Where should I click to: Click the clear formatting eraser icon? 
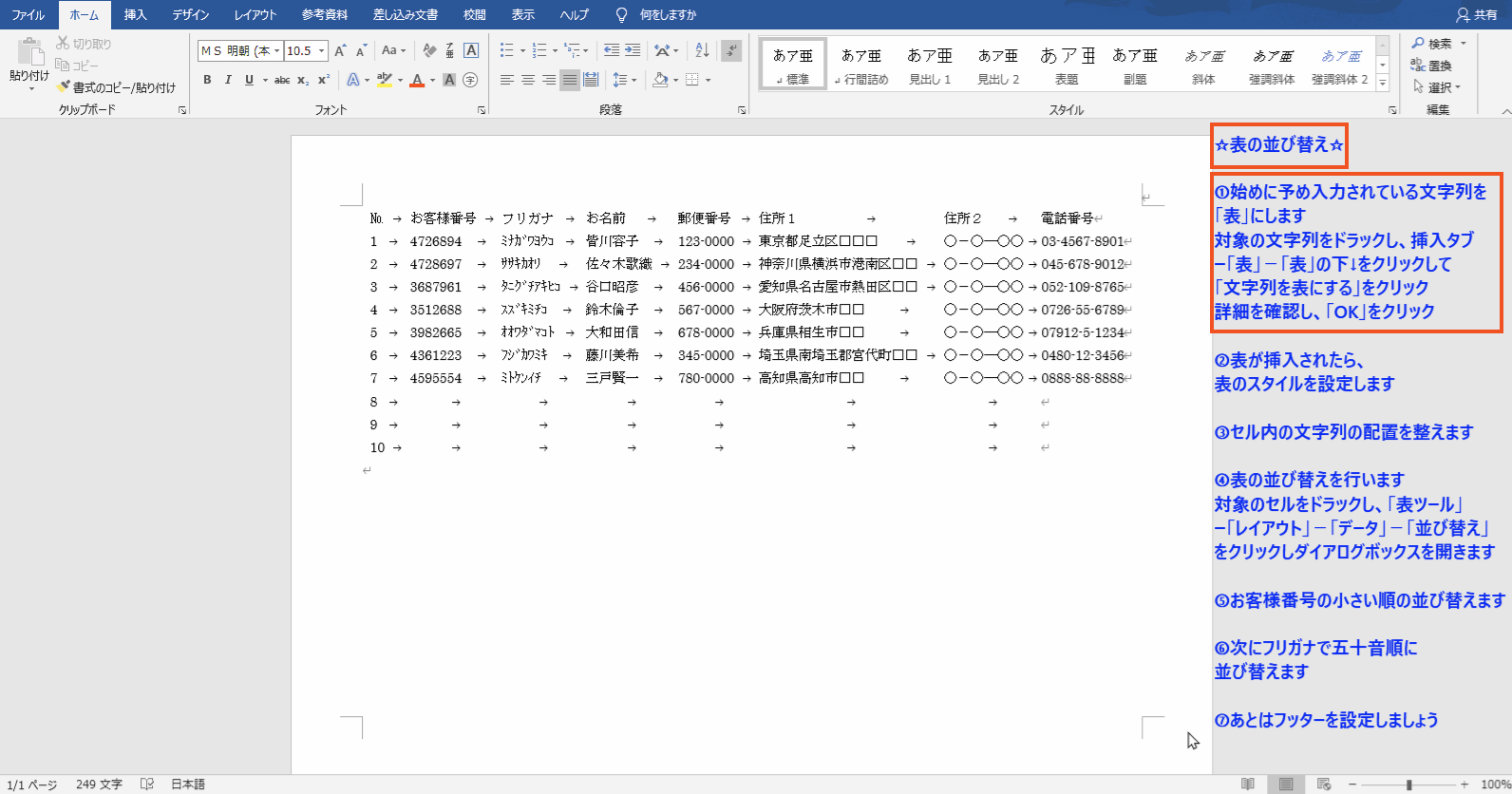tap(429, 50)
